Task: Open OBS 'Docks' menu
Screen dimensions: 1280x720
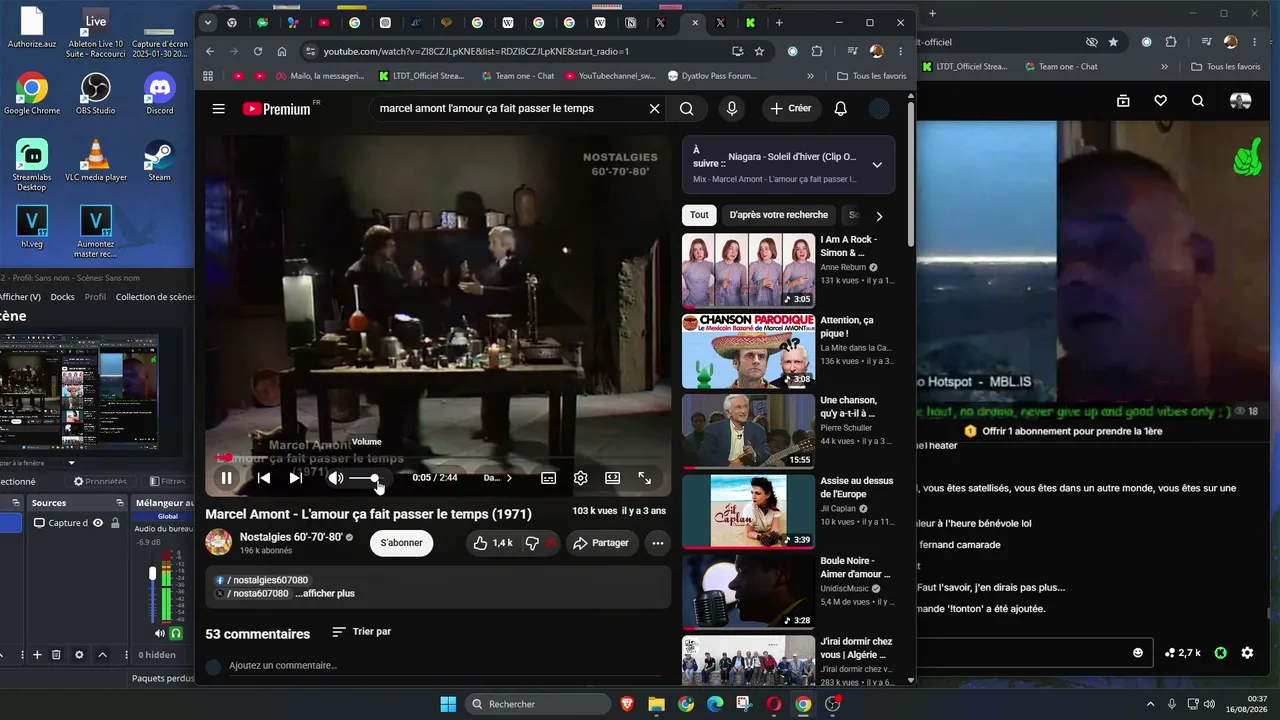Action: (63, 297)
